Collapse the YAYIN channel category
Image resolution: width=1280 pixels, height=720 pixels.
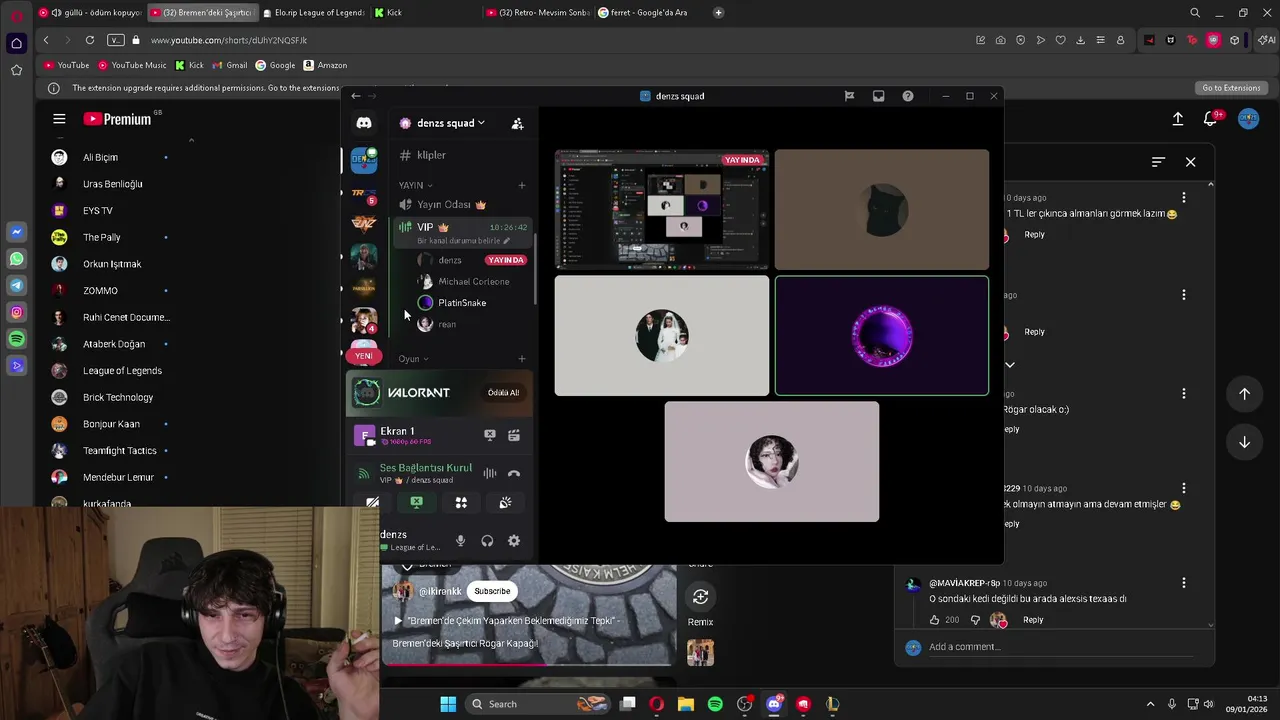(415, 185)
